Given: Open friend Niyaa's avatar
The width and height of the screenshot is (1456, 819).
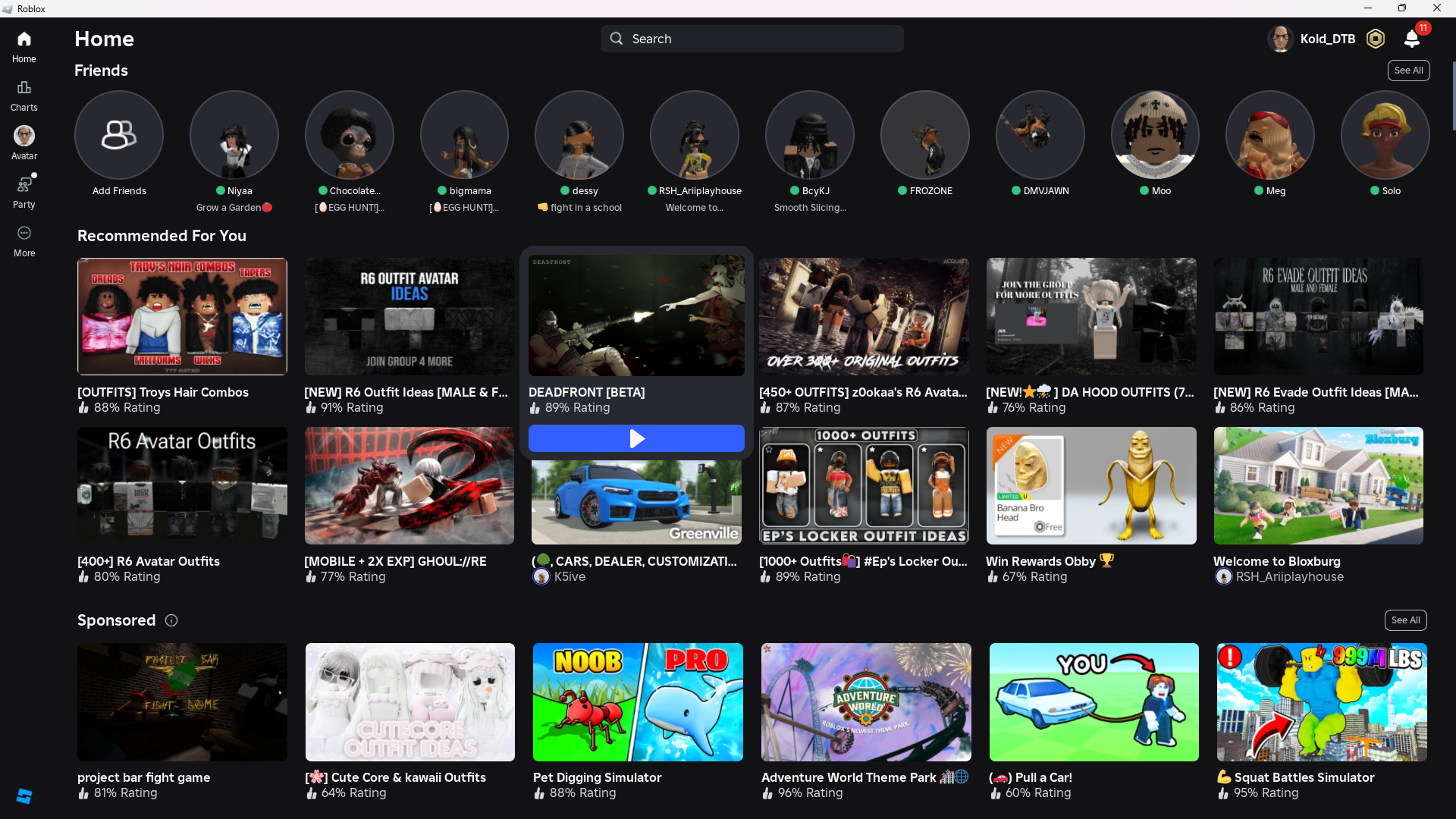Looking at the screenshot, I should 234,135.
